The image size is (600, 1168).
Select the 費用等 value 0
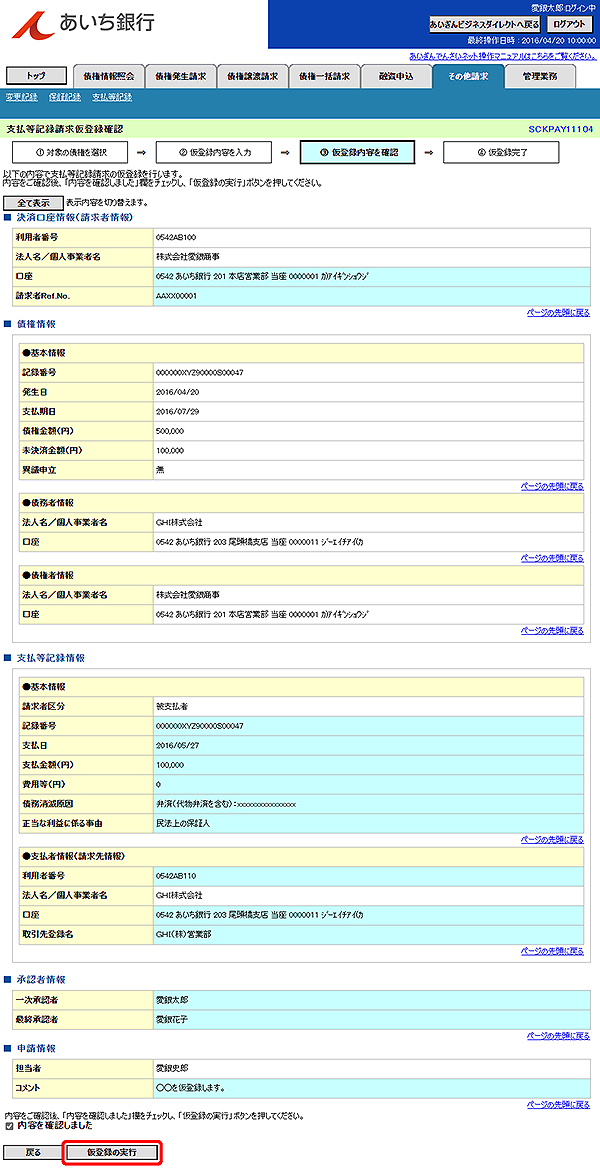click(x=158, y=784)
